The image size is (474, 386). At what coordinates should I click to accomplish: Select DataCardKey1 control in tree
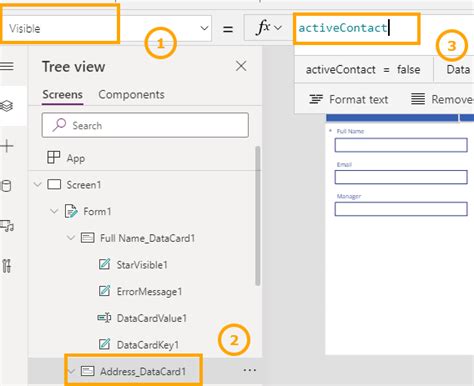tap(148, 345)
